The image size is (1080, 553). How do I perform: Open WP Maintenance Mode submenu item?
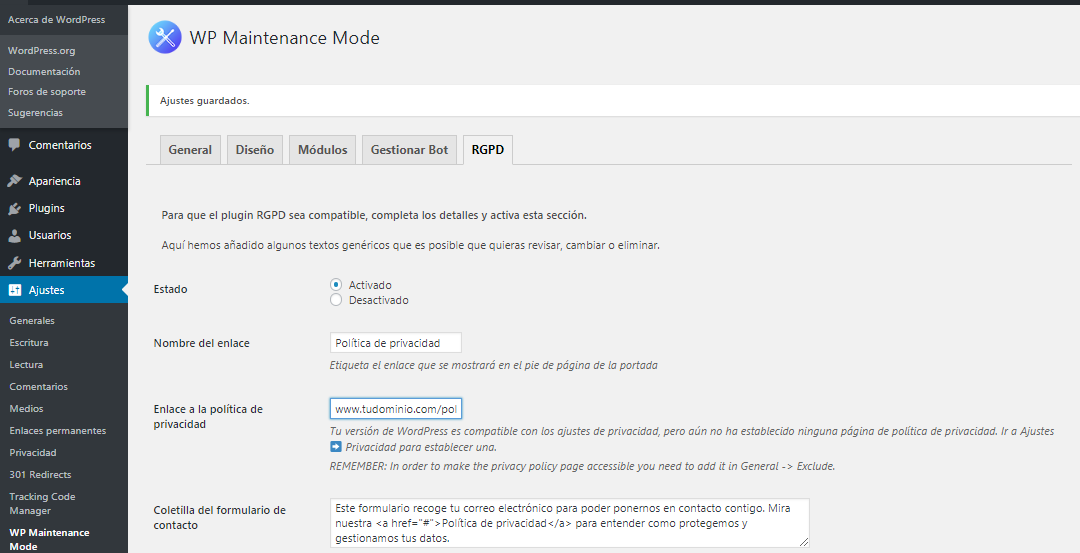click(x=49, y=539)
